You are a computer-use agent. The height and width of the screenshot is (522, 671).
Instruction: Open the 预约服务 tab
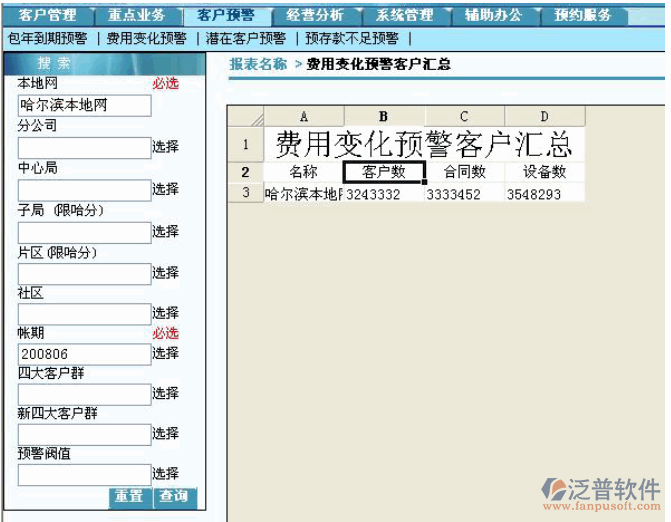(x=583, y=15)
